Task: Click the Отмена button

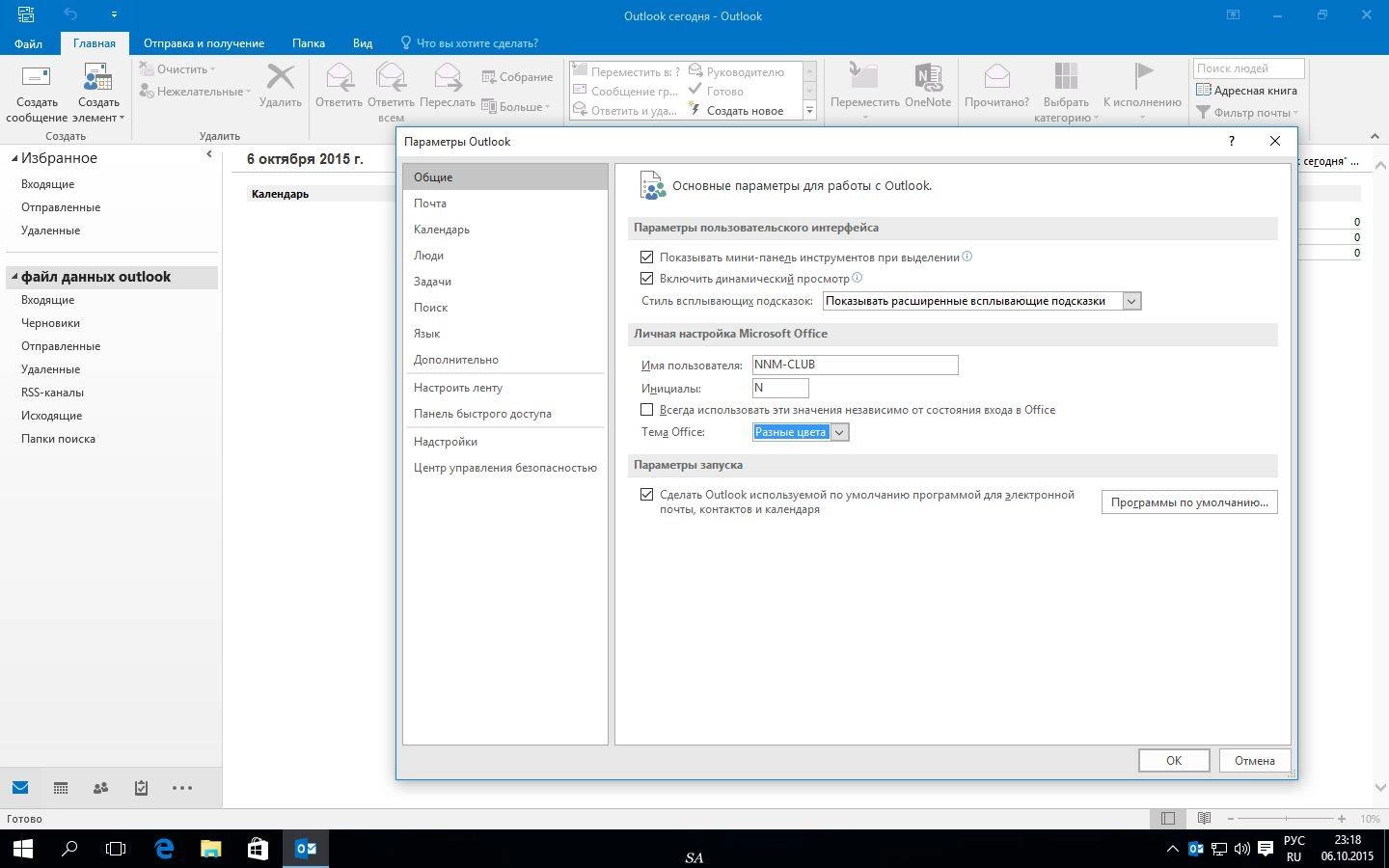Action: pos(1254,760)
